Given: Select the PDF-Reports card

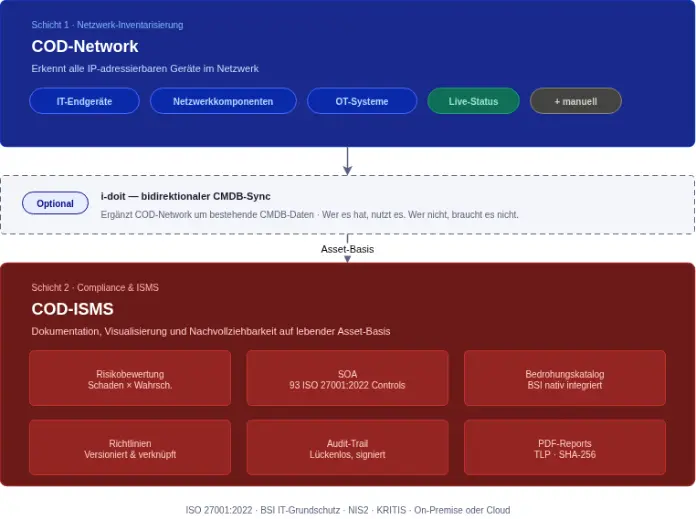Looking at the screenshot, I should coord(564,448).
